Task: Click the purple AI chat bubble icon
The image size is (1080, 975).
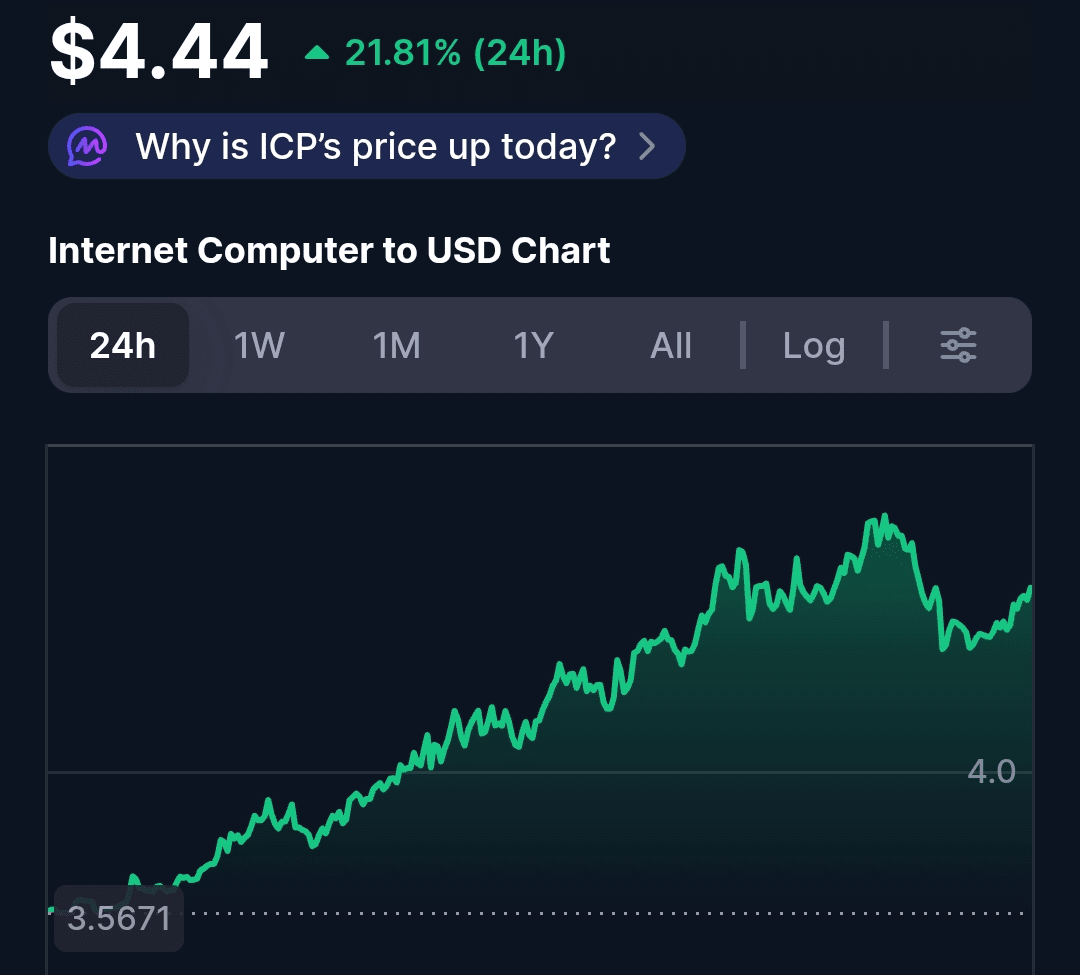Action: coord(88,147)
